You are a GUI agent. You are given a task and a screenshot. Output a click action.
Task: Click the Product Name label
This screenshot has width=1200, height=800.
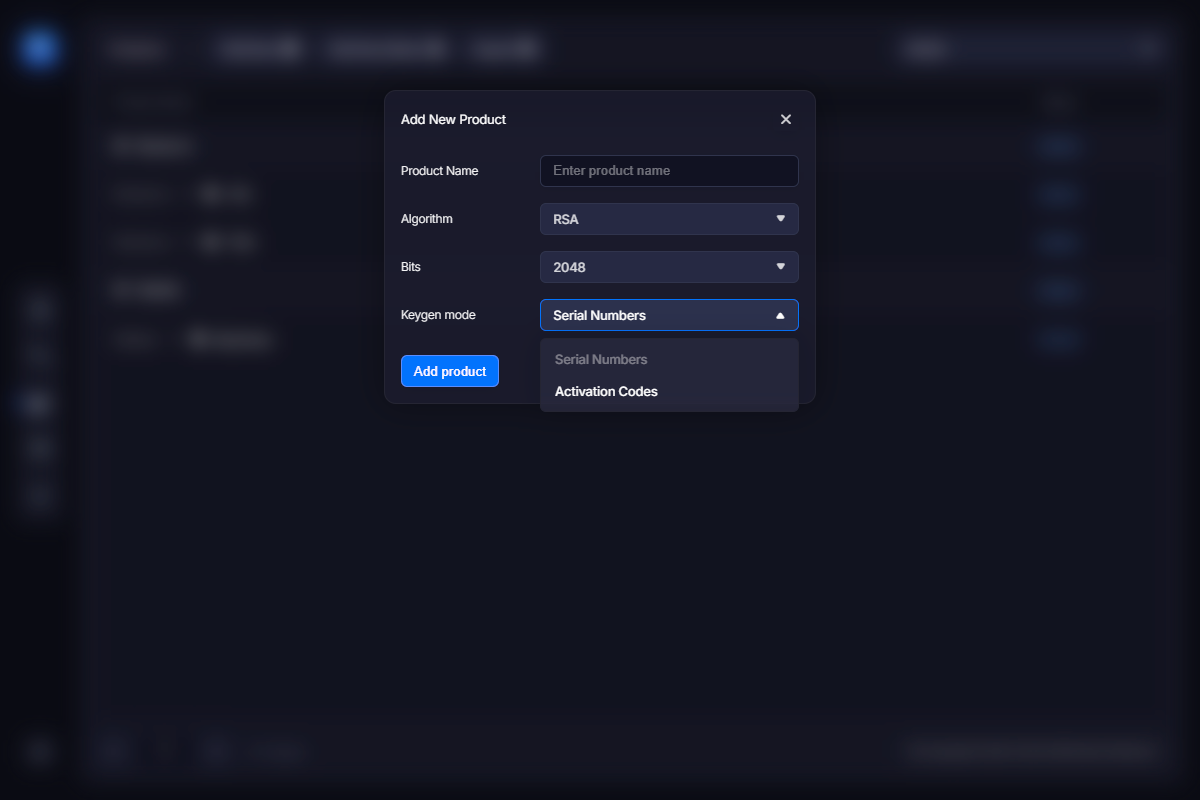tap(439, 171)
